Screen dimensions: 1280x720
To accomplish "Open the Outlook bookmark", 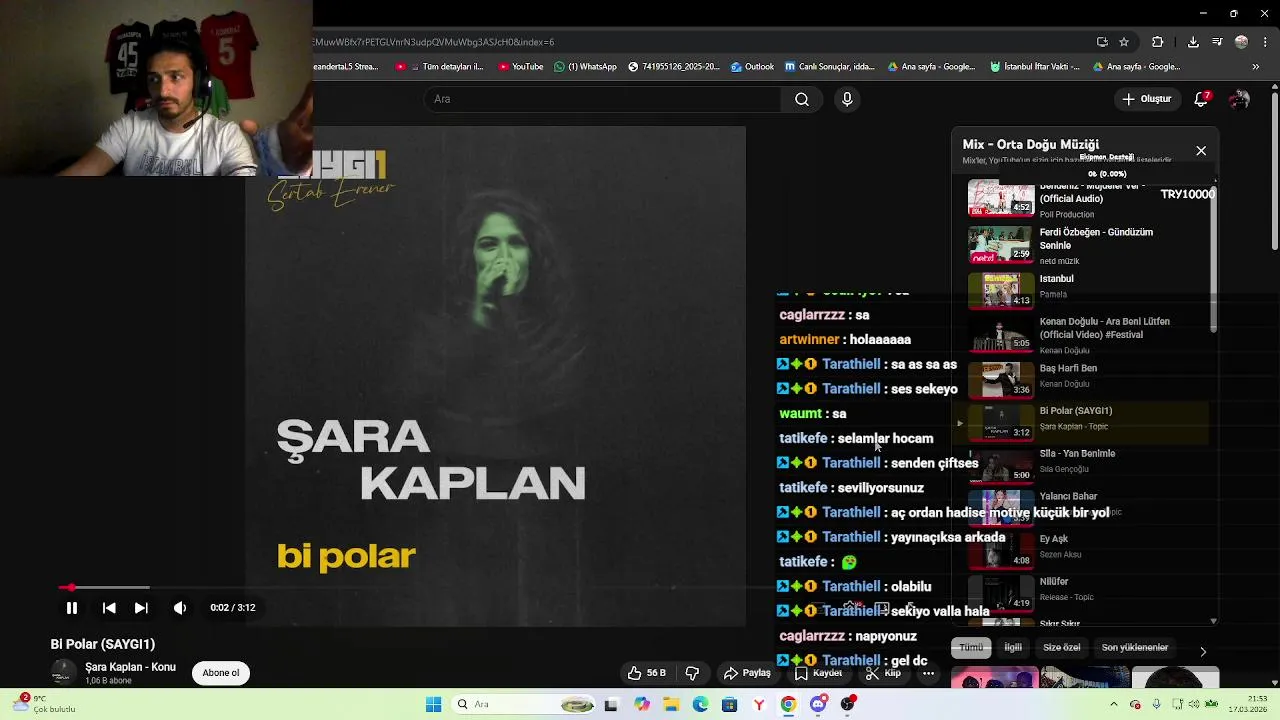I will [752, 67].
